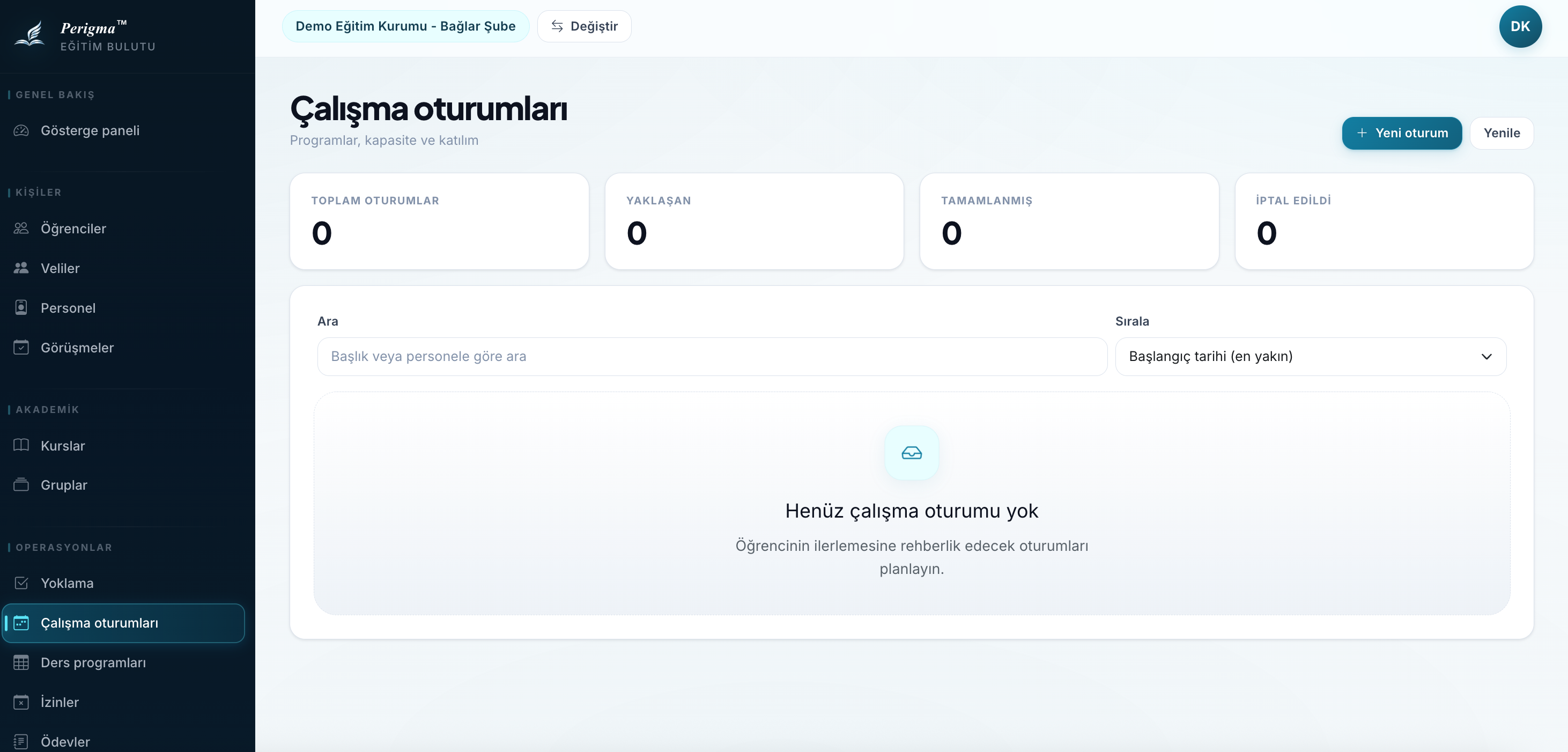Click the Yenile refresh button
This screenshot has height=752, width=1568.
click(1501, 132)
